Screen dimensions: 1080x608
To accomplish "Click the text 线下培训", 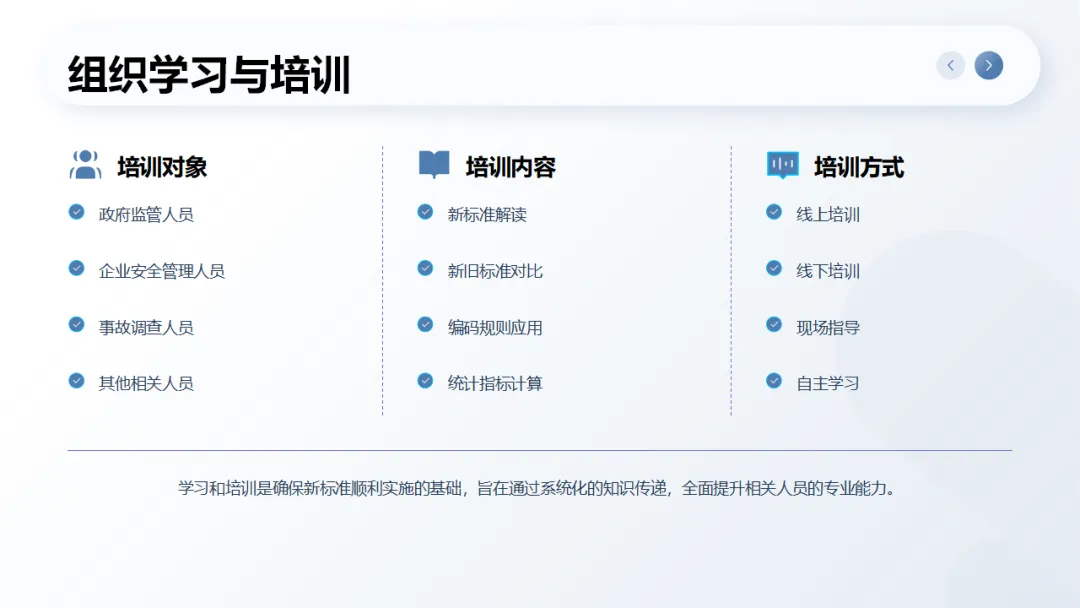I will pyautogui.click(x=828, y=271).
